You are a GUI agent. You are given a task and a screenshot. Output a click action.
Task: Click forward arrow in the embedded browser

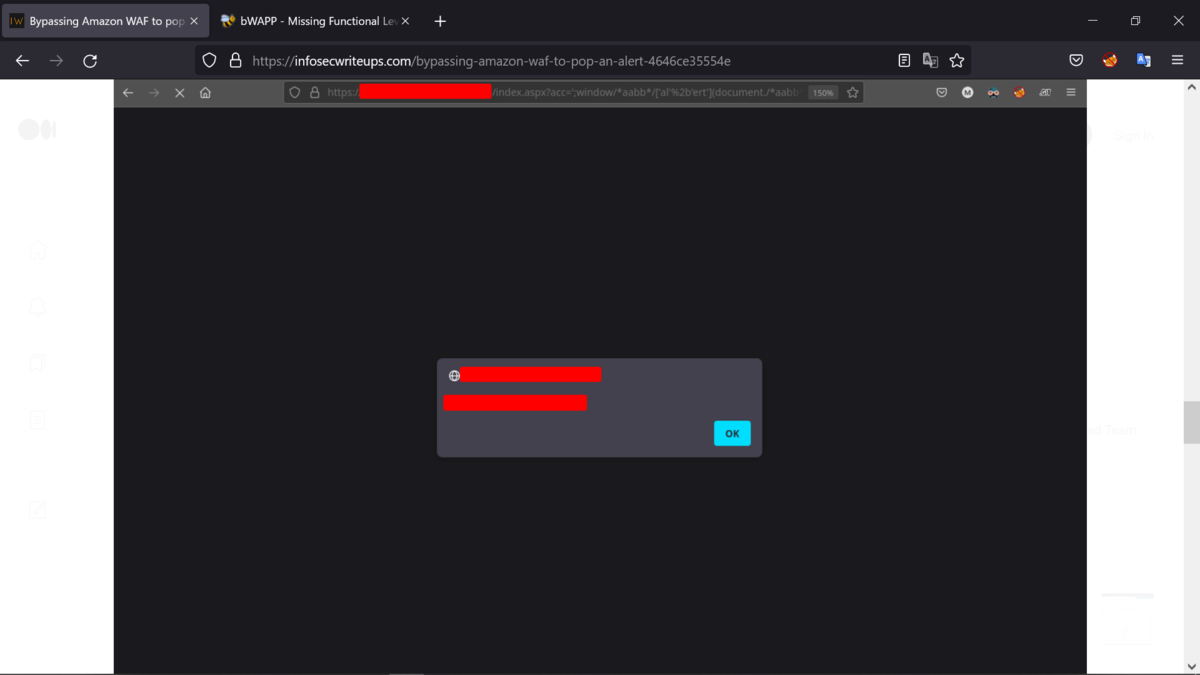pyautogui.click(x=154, y=93)
